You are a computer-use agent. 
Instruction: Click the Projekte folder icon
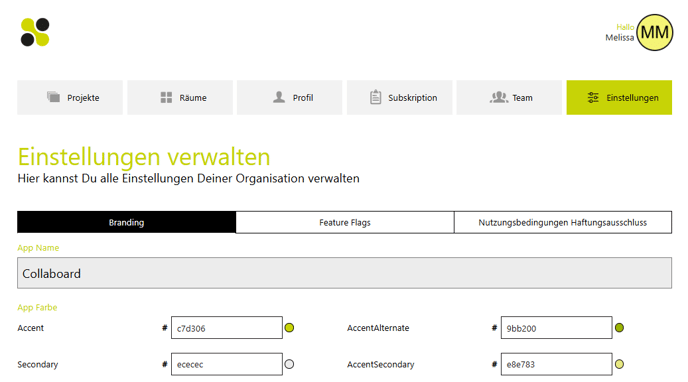click(54, 97)
